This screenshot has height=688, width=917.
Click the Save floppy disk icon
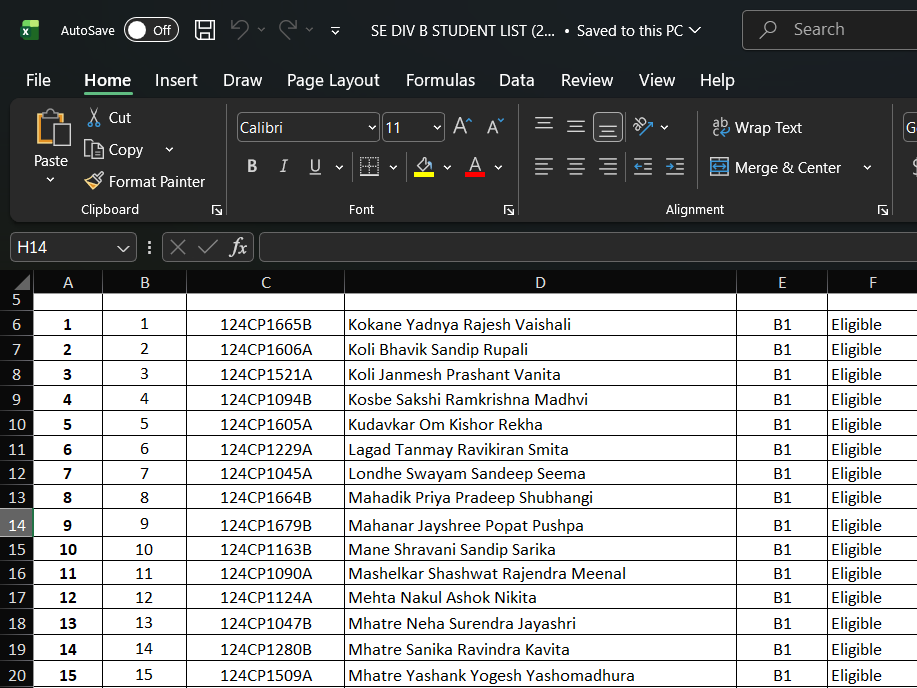click(205, 30)
